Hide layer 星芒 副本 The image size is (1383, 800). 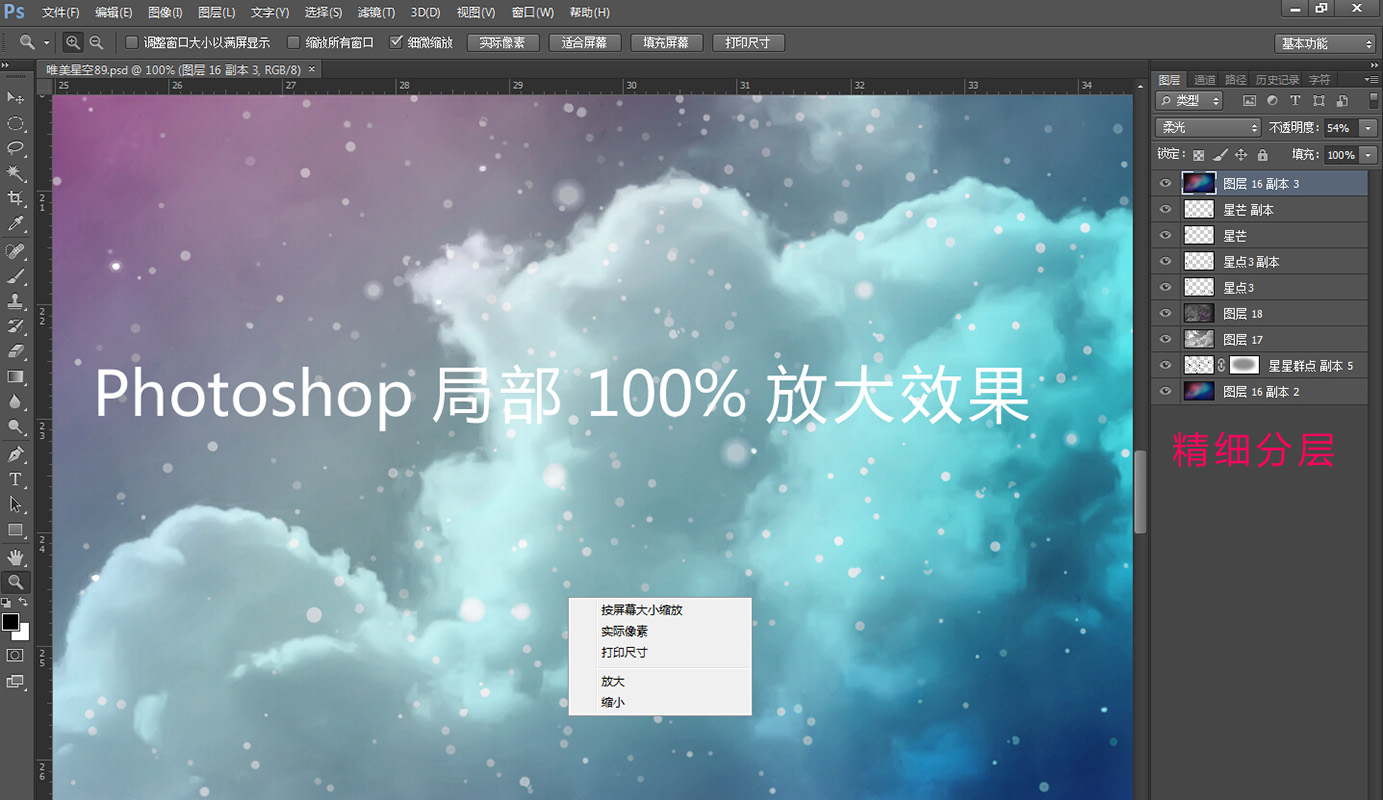(1165, 210)
